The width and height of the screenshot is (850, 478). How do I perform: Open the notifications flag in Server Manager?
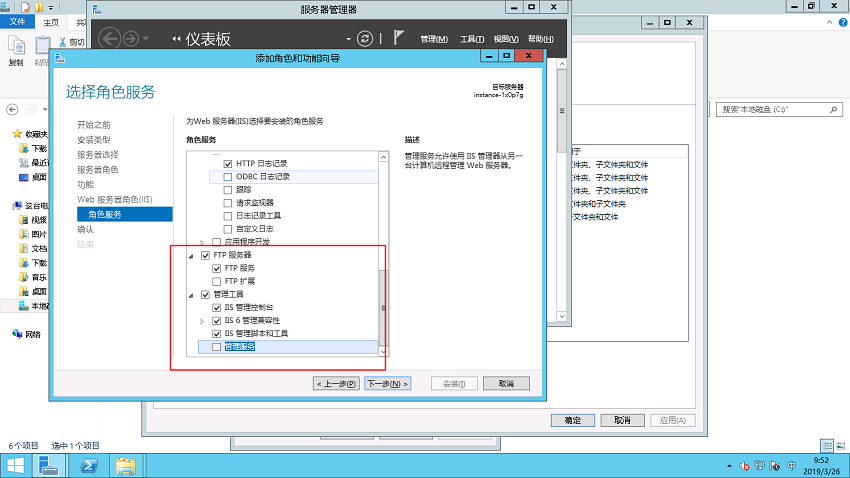(x=399, y=37)
